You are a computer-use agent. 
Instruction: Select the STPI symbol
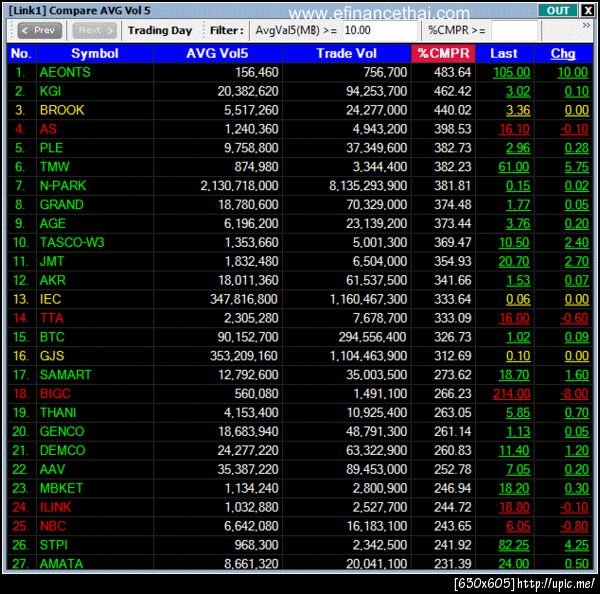(x=54, y=545)
